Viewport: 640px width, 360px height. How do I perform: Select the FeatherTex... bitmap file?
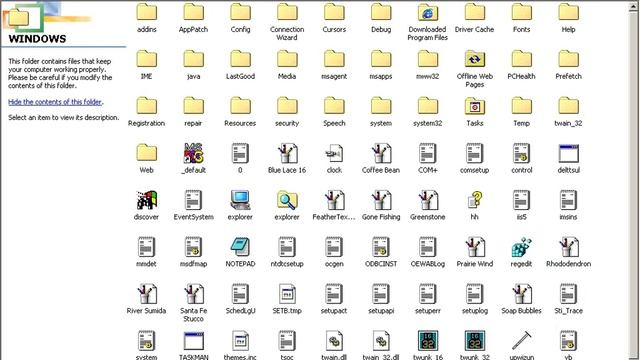point(334,200)
